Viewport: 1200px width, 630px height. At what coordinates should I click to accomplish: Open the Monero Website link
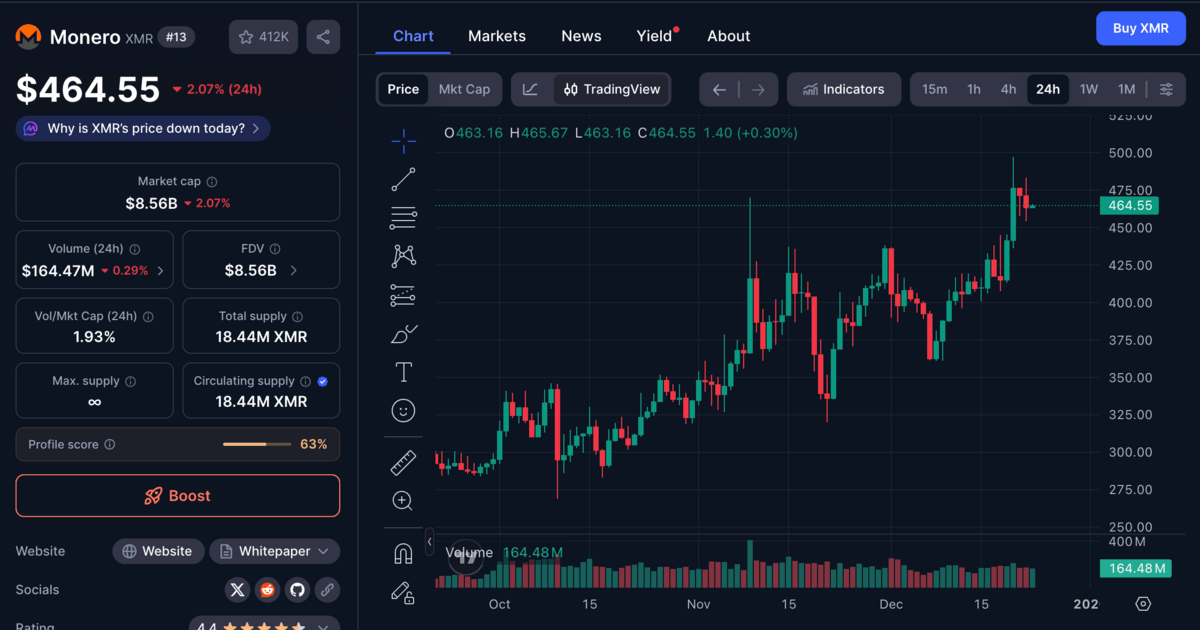pyautogui.click(x=158, y=551)
